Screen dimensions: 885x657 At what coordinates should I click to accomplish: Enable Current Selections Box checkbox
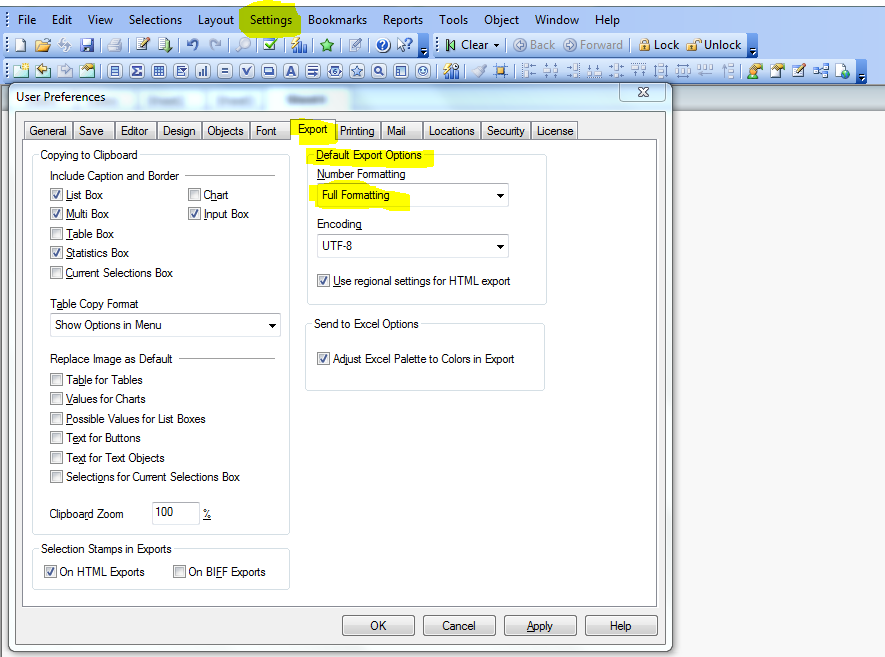coord(56,273)
